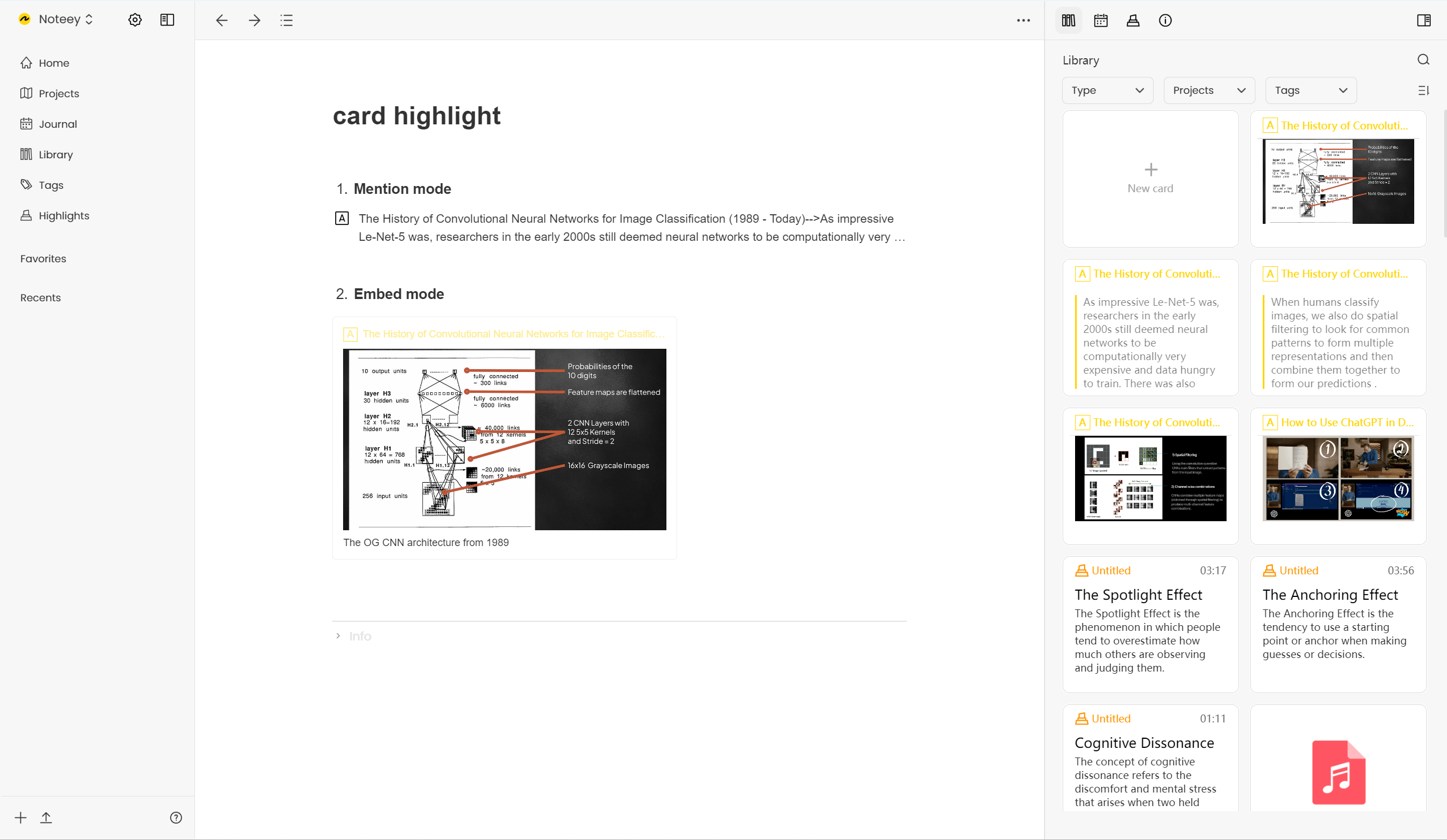The image size is (1447, 840).
Task: Open card starting 'As impressive Le-Net-5 was'
Action: [1150, 327]
